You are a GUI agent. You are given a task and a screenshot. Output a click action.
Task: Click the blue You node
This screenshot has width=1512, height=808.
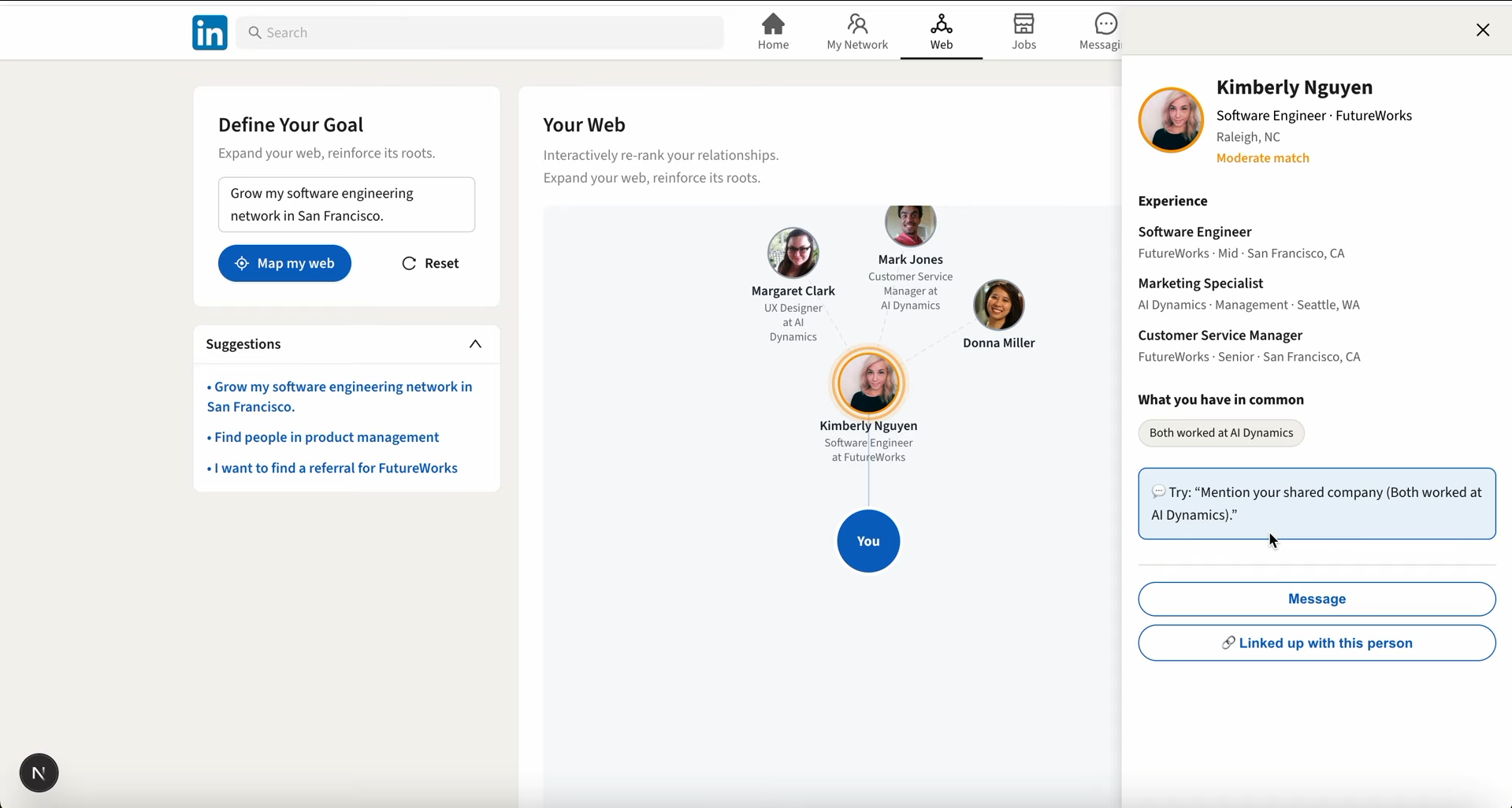(x=868, y=541)
